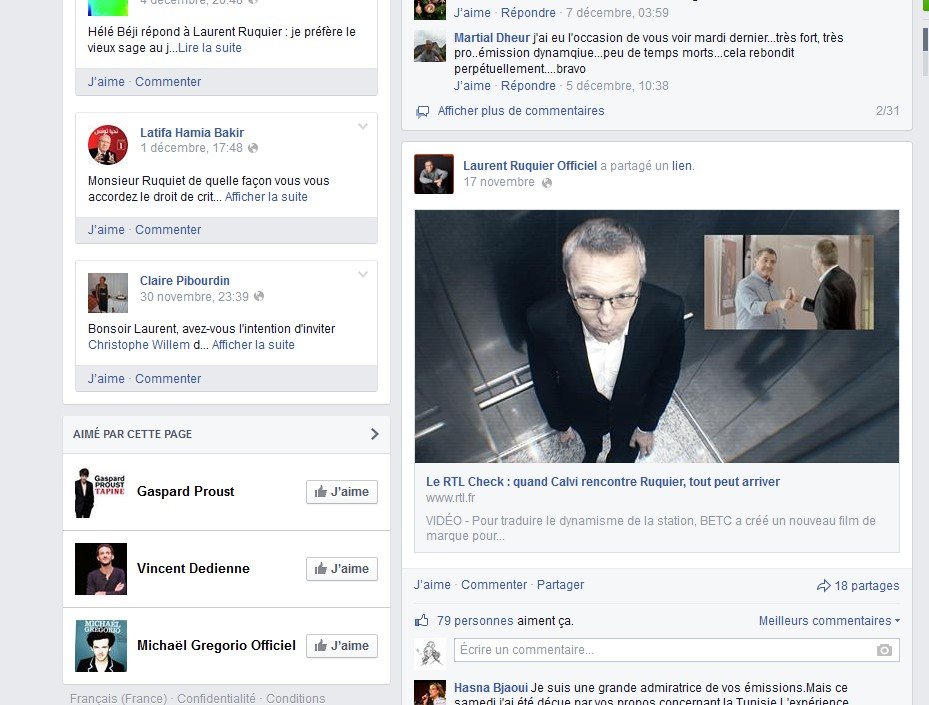Open the 79 personnes likes list
This screenshot has height=705, width=929.
tap(475, 621)
